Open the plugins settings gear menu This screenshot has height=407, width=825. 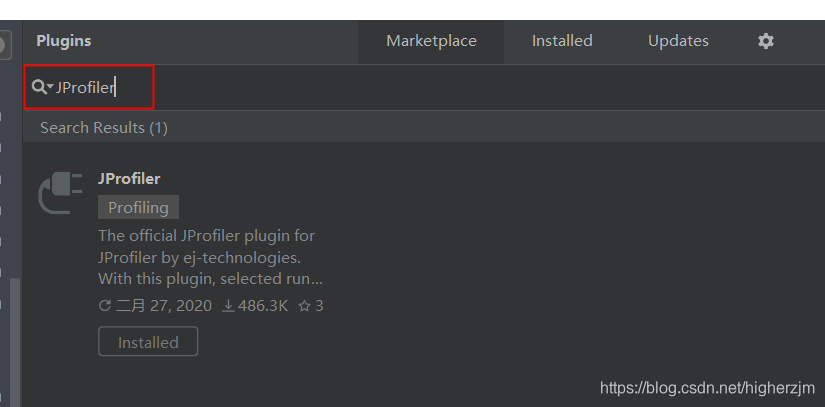point(766,41)
